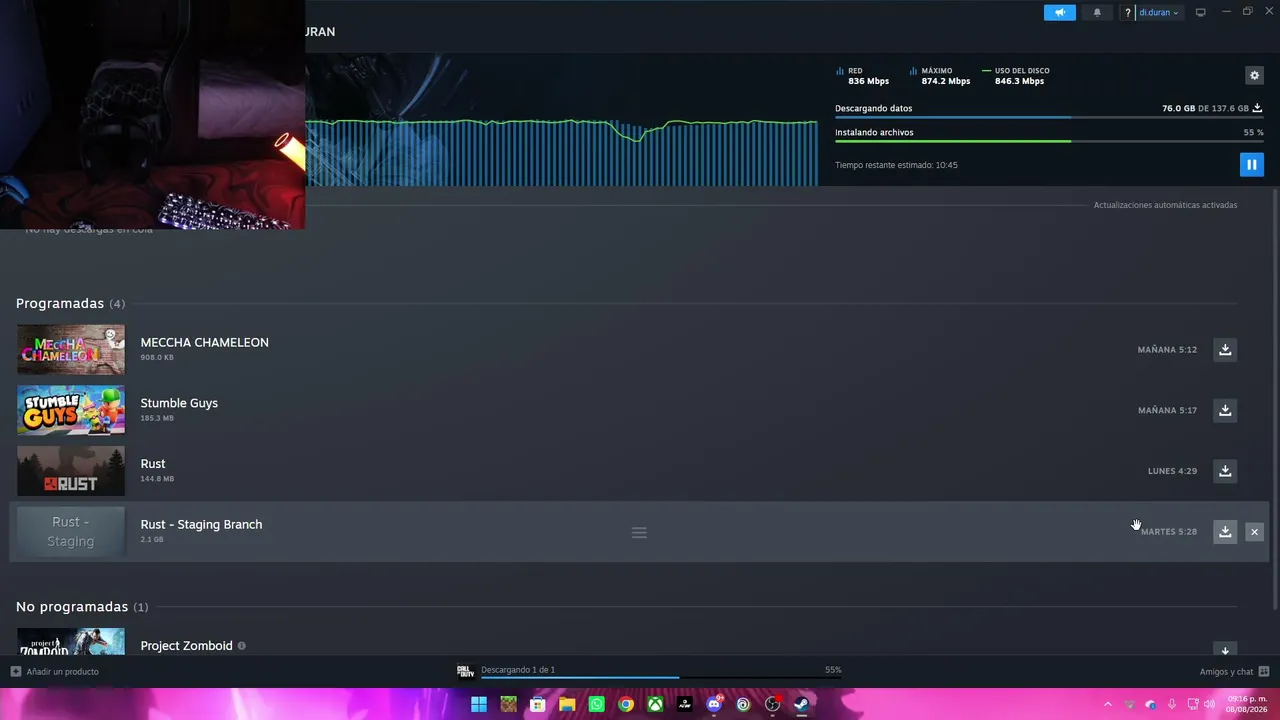Click Actualizaciones automáticas activadas text
The image size is (1280, 720).
[1165, 205]
